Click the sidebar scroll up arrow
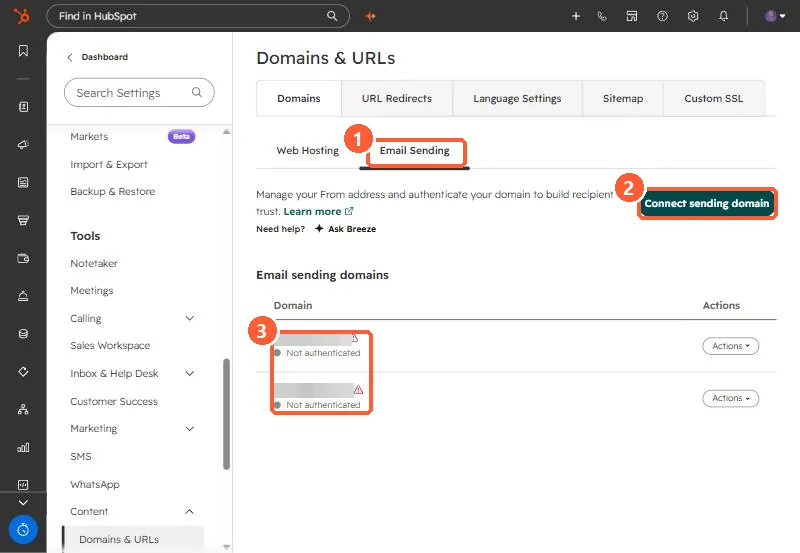Viewport: 800px width, 553px height. pos(227,132)
